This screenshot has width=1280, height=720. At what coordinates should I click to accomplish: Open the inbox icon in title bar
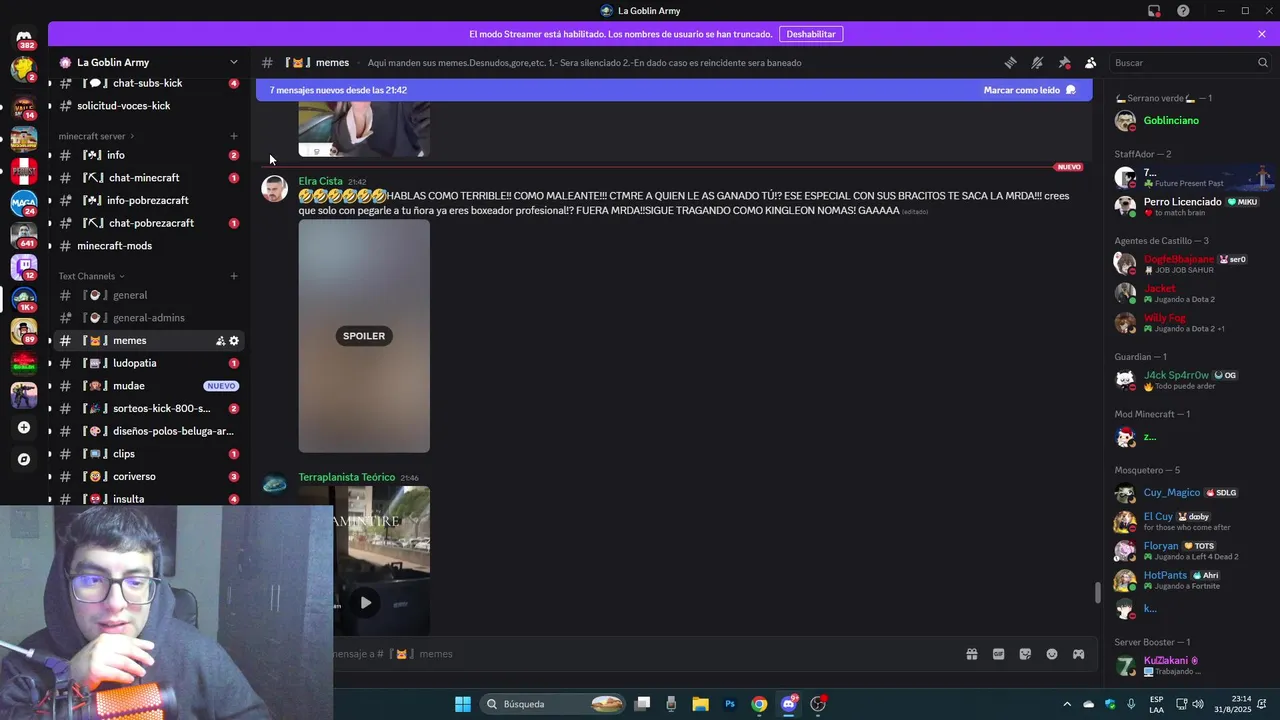[1154, 11]
